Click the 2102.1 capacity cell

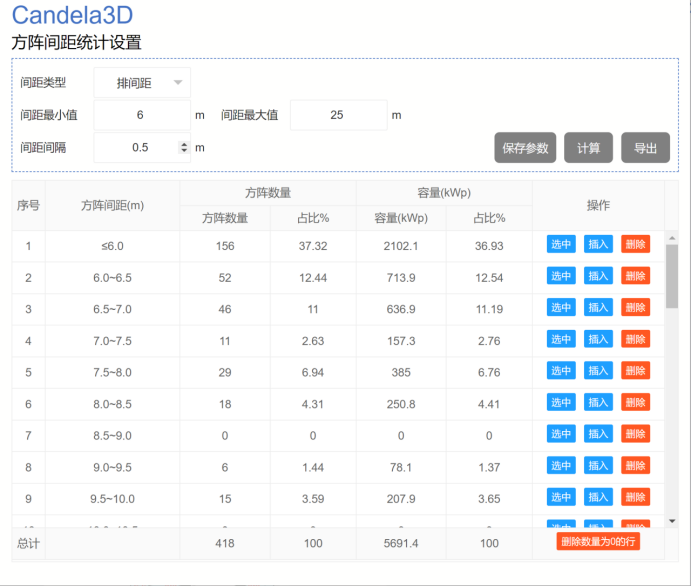click(401, 246)
